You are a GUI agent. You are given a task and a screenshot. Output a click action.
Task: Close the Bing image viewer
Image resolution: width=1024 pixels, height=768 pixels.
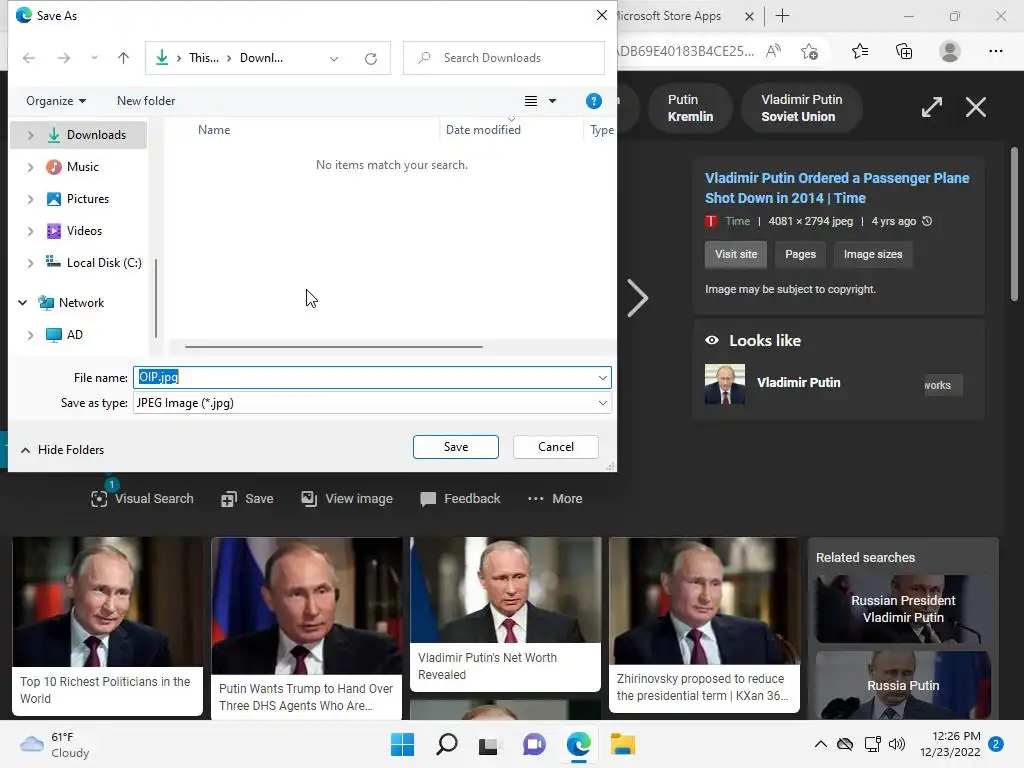pos(976,107)
